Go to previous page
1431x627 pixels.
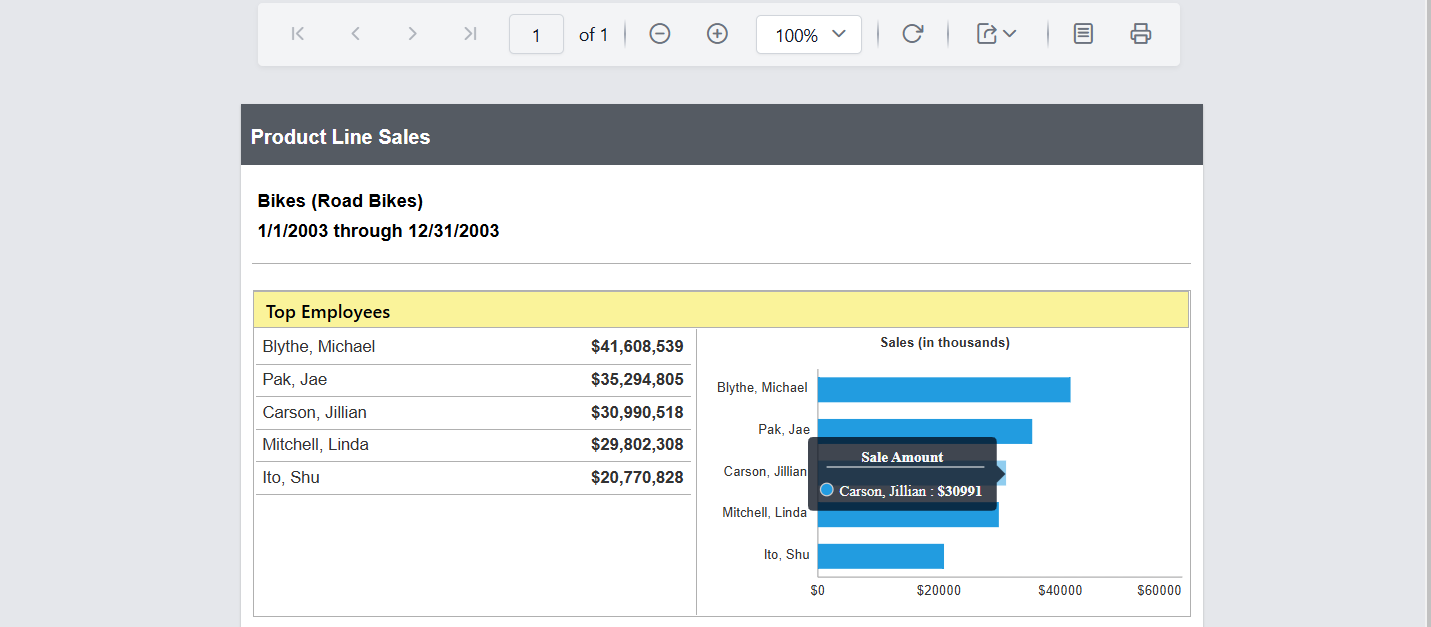(x=355, y=34)
